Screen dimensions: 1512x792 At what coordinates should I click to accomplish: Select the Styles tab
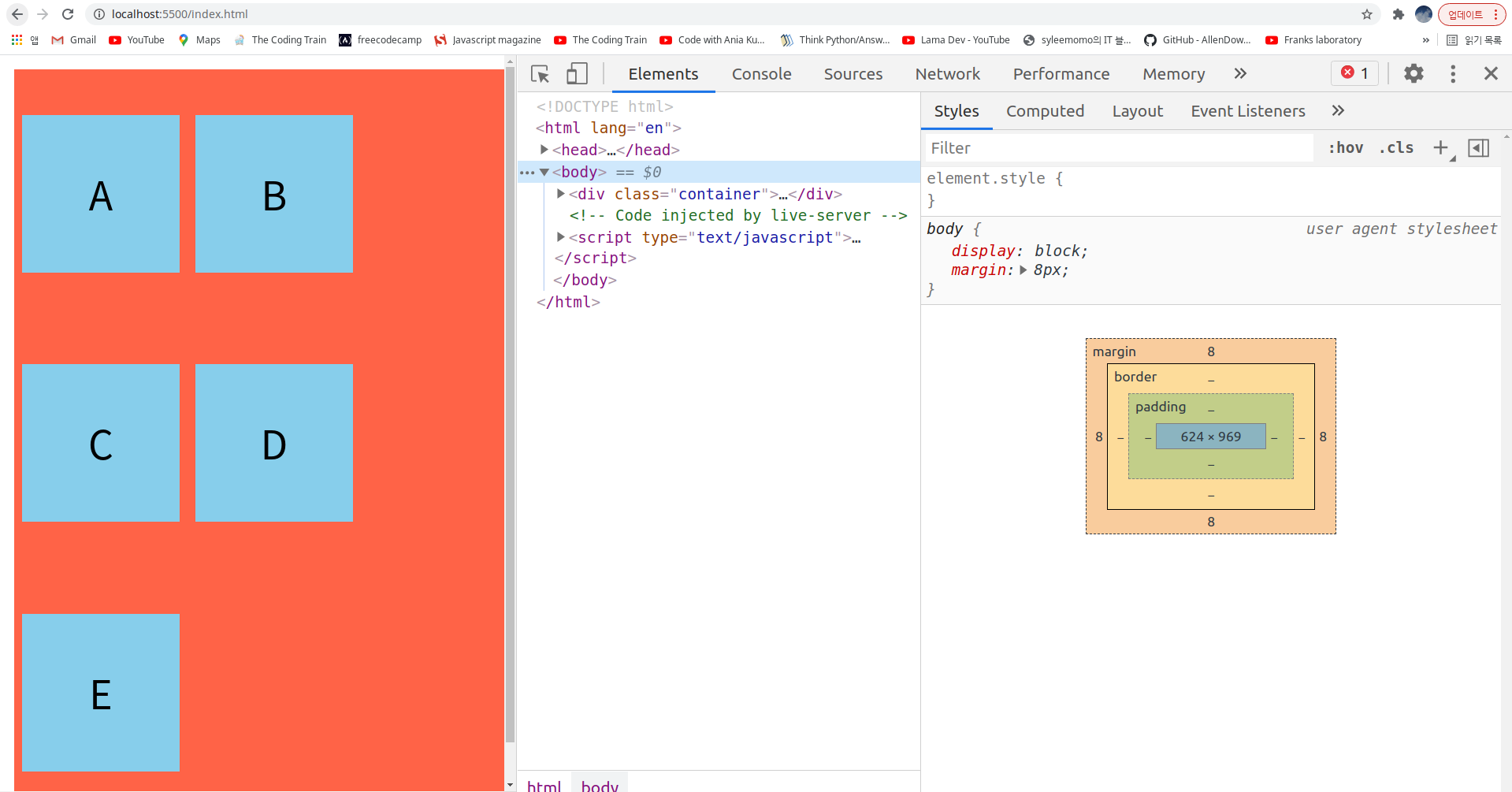(x=956, y=111)
